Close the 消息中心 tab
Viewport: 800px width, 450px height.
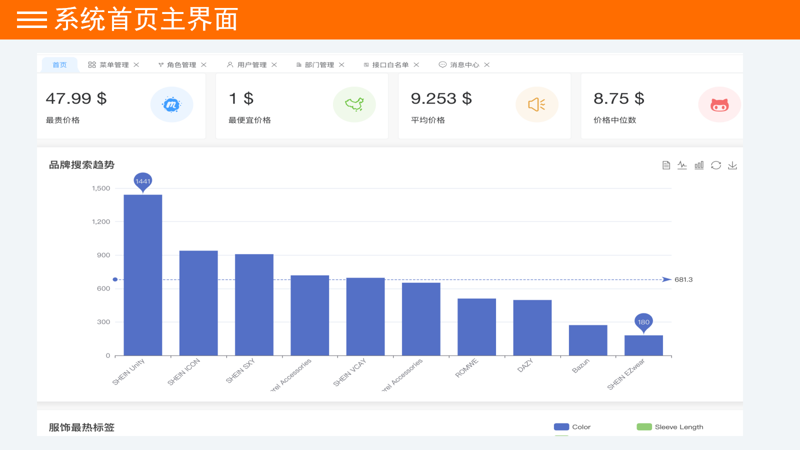pos(487,65)
